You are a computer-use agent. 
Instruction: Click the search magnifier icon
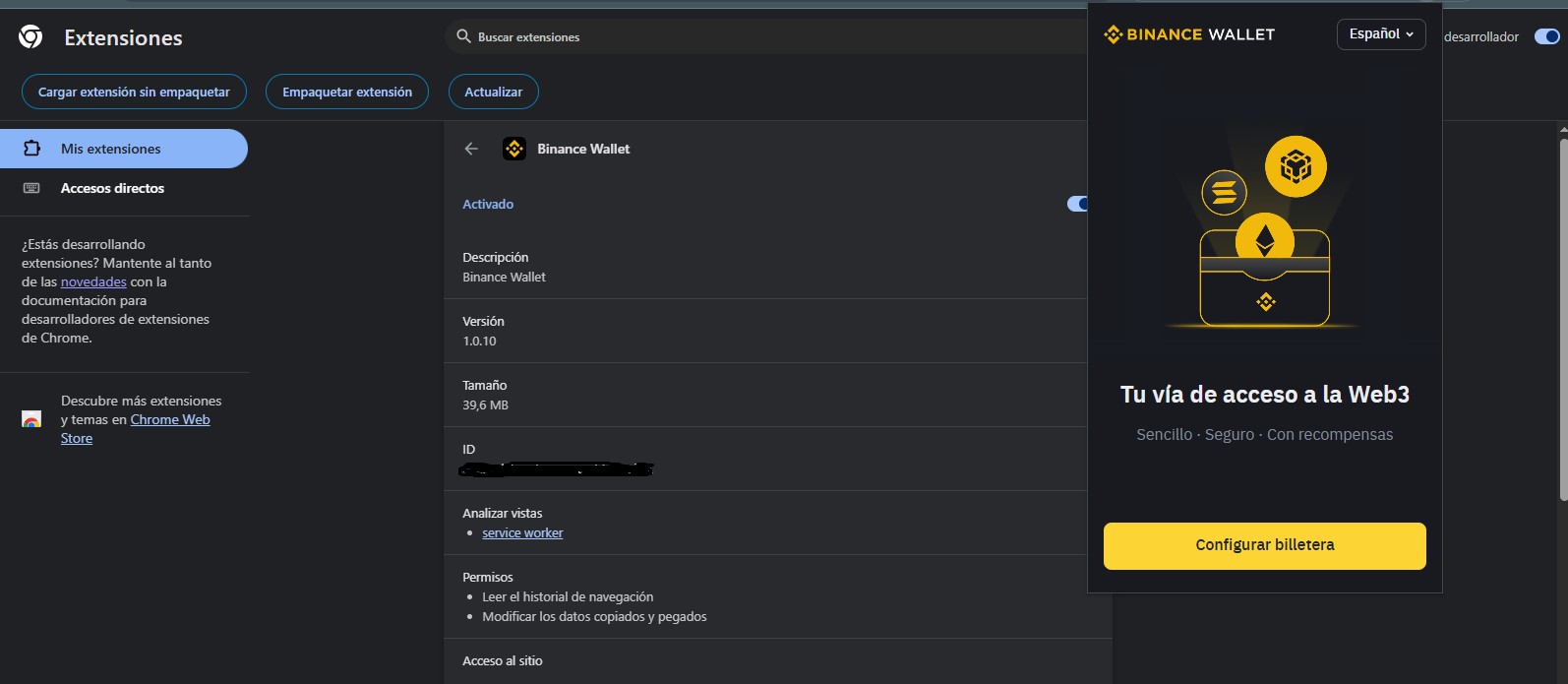pos(463,36)
